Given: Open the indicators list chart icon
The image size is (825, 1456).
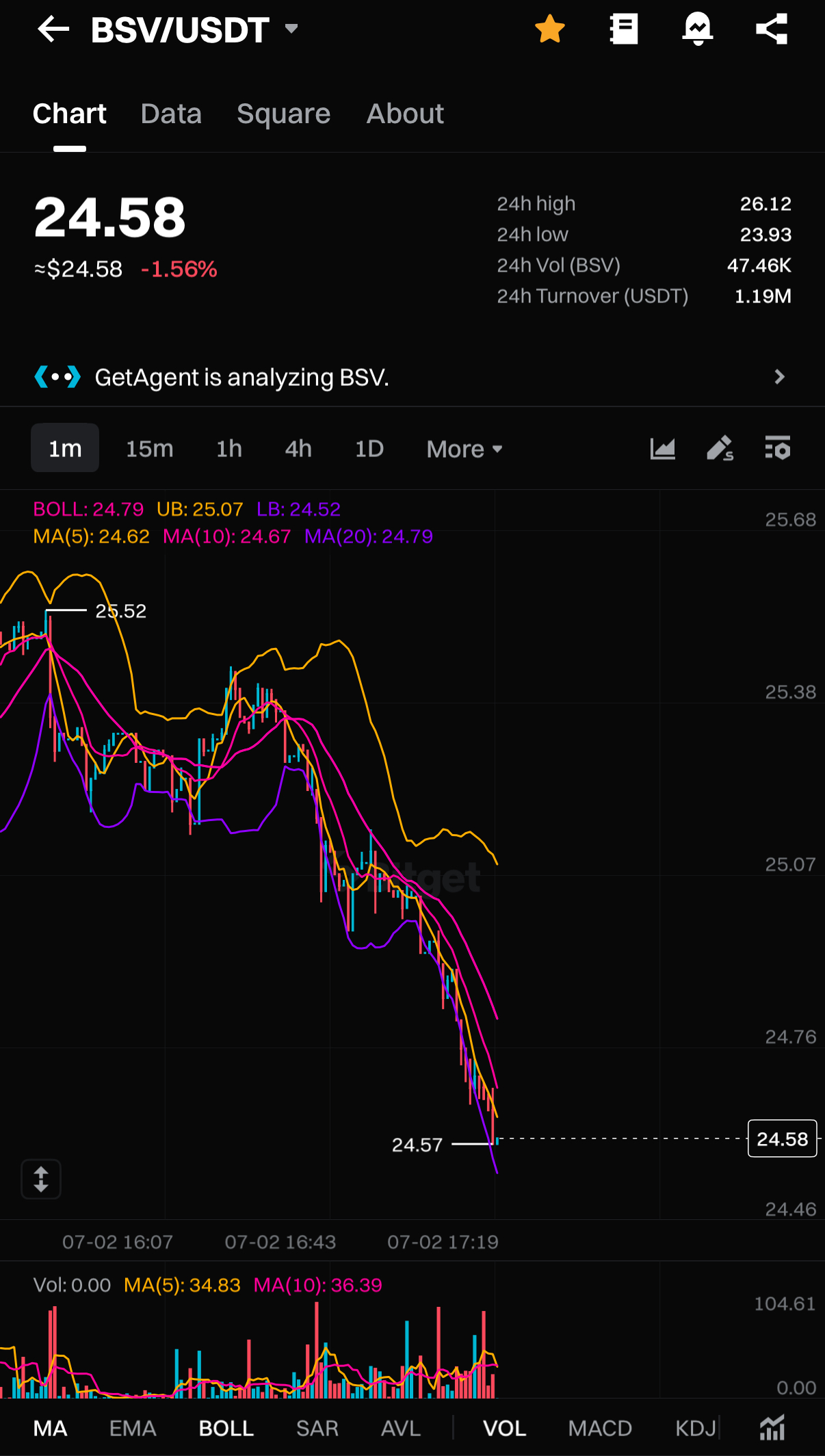Looking at the screenshot, I should [x=772, y=1428].
